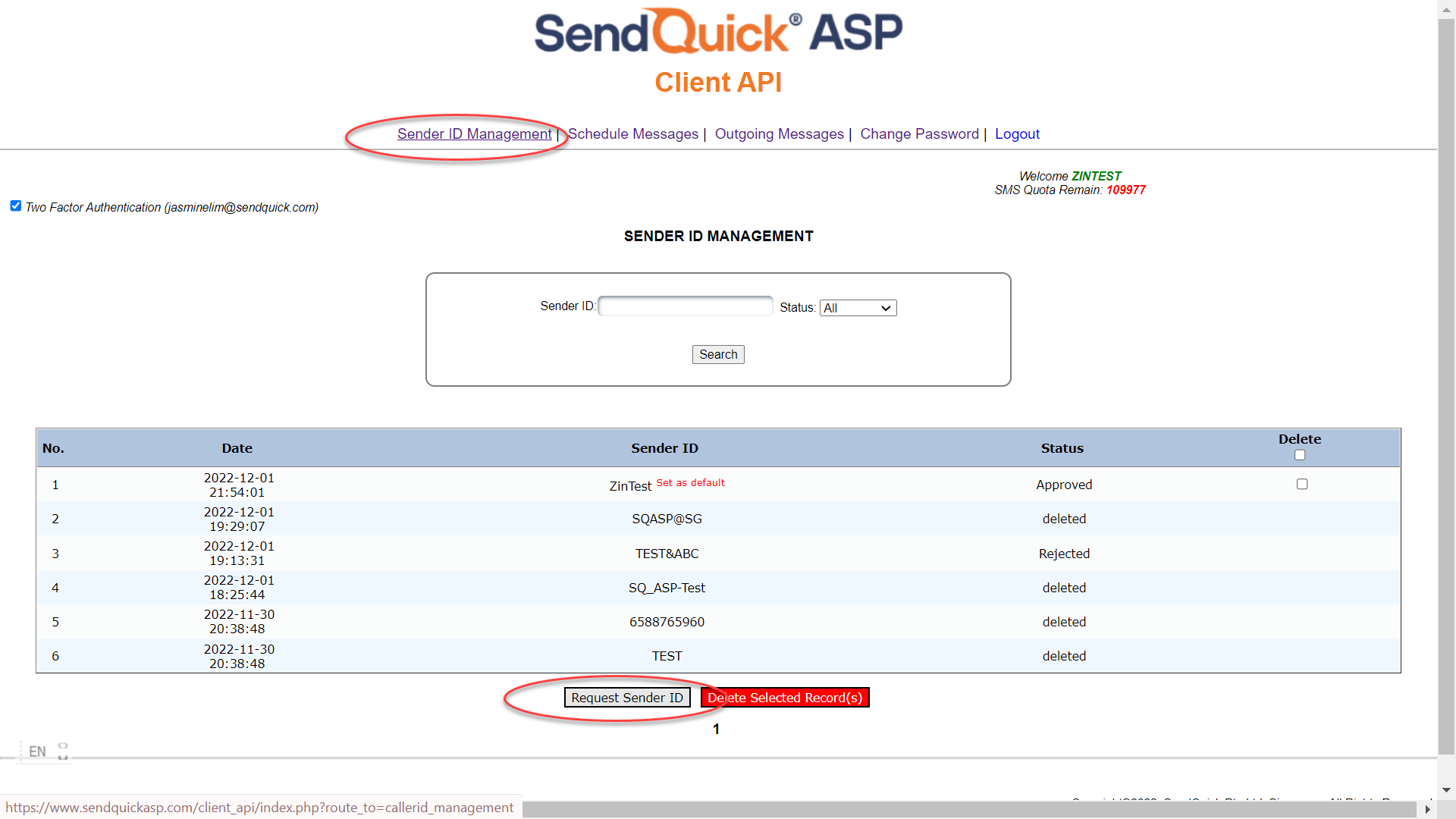
Task: Open the Status dropdown
Action: tap(858, 308)
